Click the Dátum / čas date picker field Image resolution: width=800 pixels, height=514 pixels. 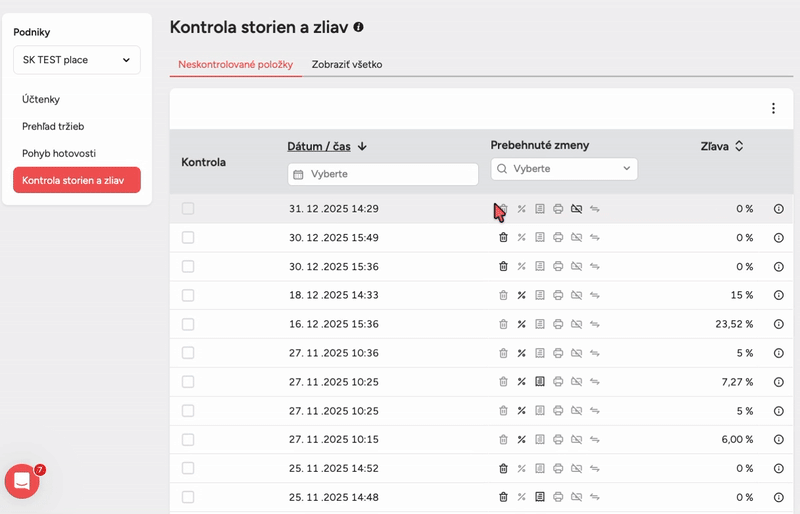tap(383, 174)
